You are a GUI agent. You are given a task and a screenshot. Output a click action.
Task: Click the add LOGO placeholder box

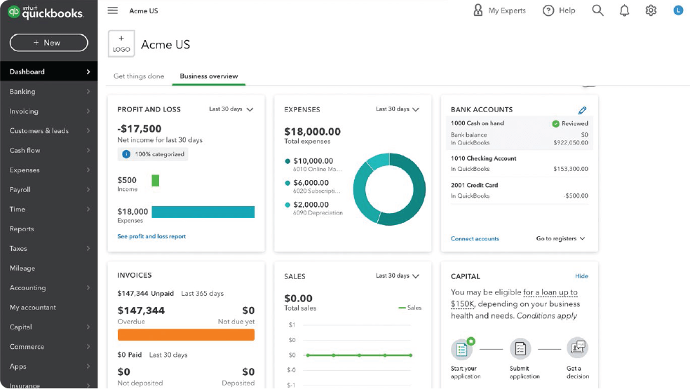[x=121, y=44]
